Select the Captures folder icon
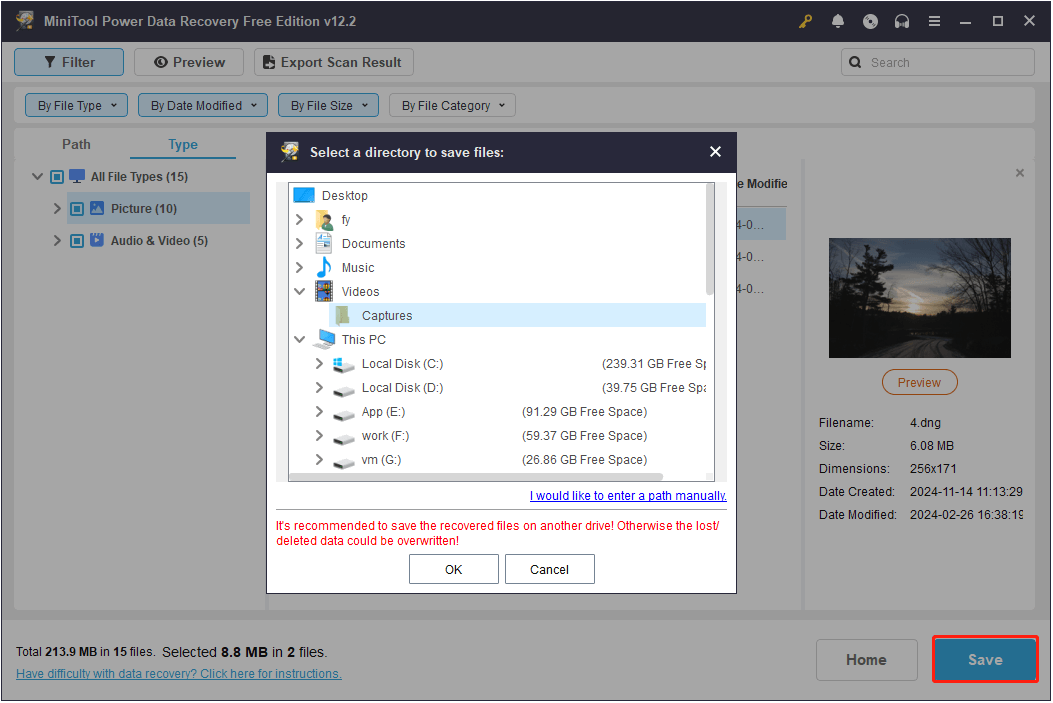The image size is (1053, 703). [x=343, y=316]
